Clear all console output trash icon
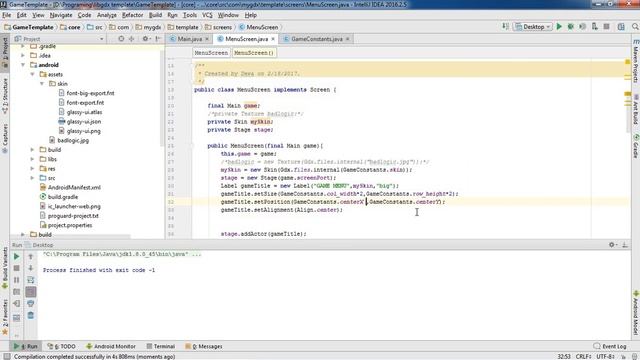The image size is (640, 360). point(31,316)
